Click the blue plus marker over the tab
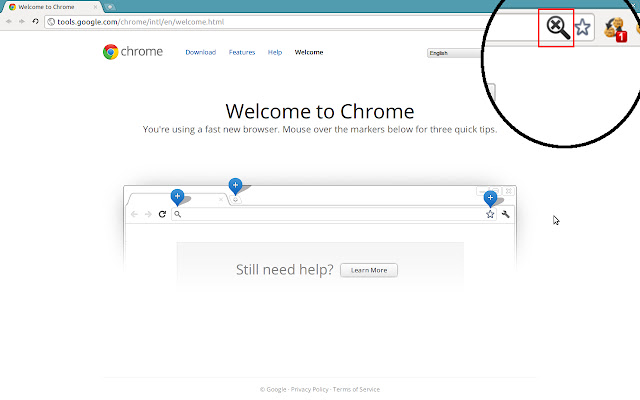Viewport: 640px width, 400px height. point(177,197)
